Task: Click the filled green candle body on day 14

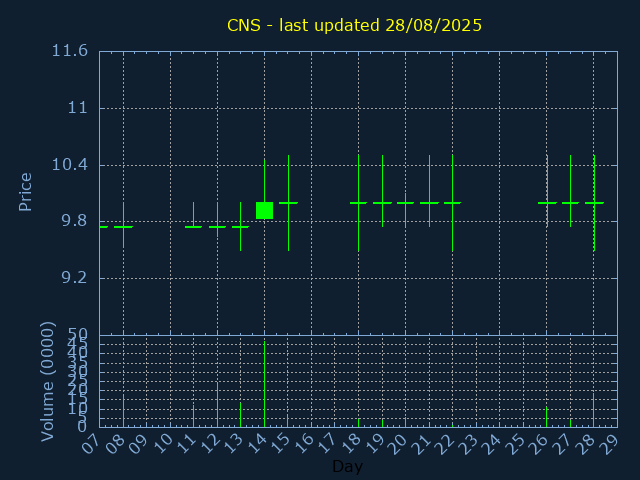Action: point(264,211)
